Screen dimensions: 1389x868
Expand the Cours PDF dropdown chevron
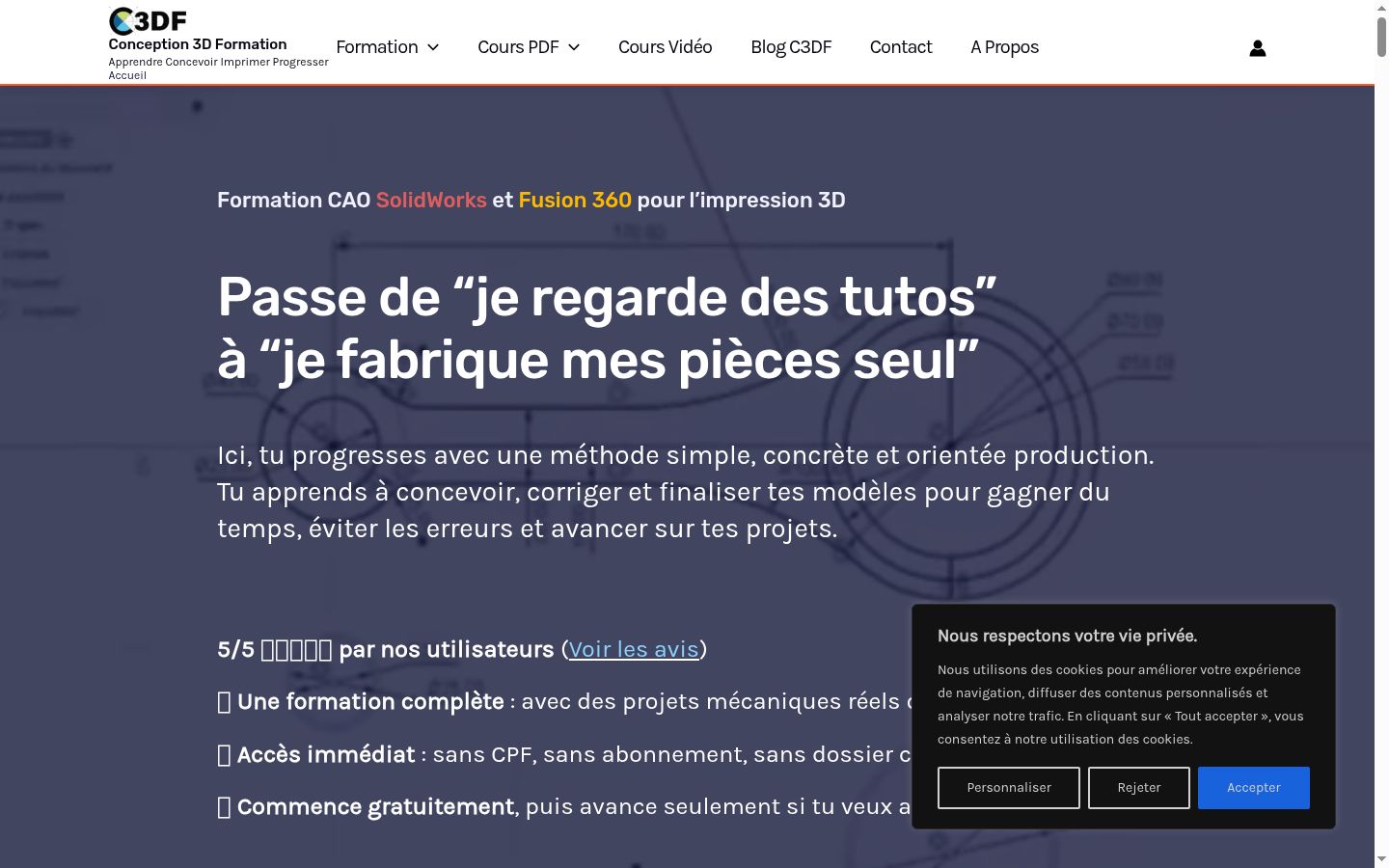tap(574, 47)
